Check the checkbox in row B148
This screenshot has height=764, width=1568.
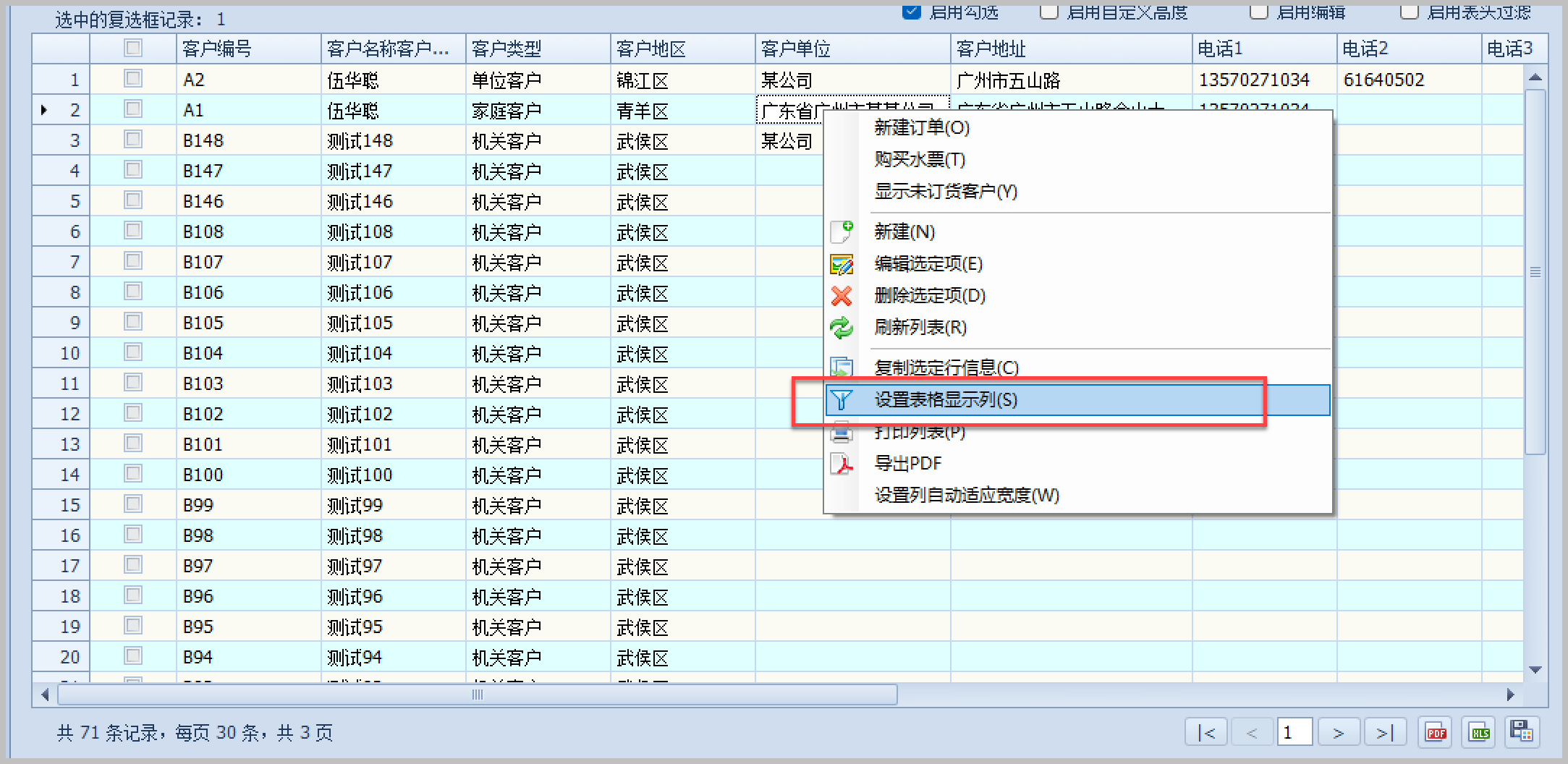(x=133, y=139)
